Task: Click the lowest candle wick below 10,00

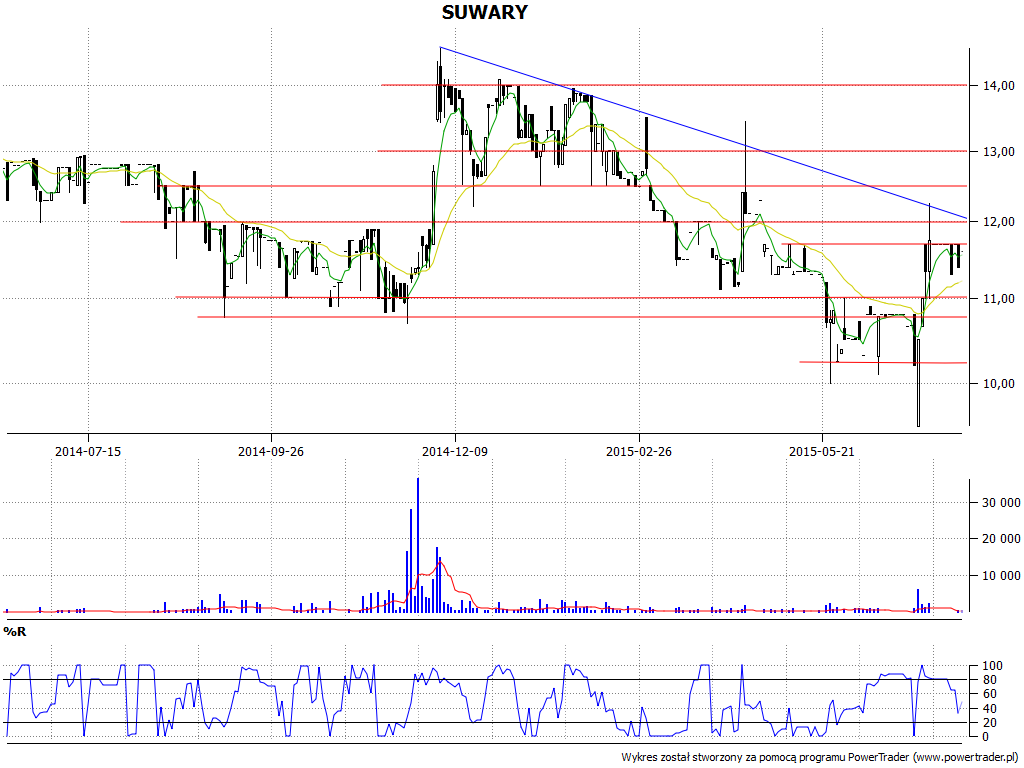Action: (918, 382)
